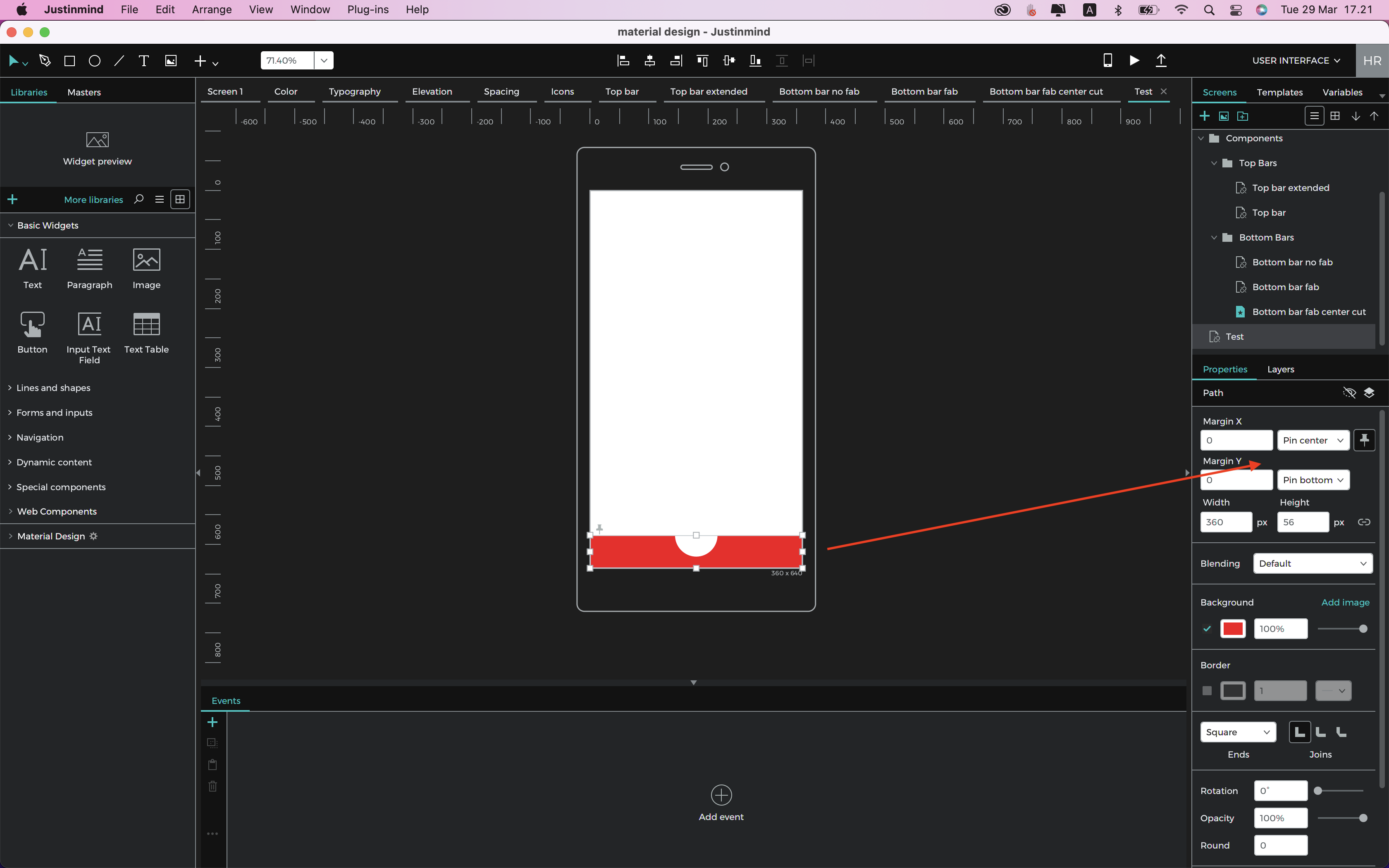1389x868 pixels.
Task: Select the Line drawing tool
Action: [119, 60]
